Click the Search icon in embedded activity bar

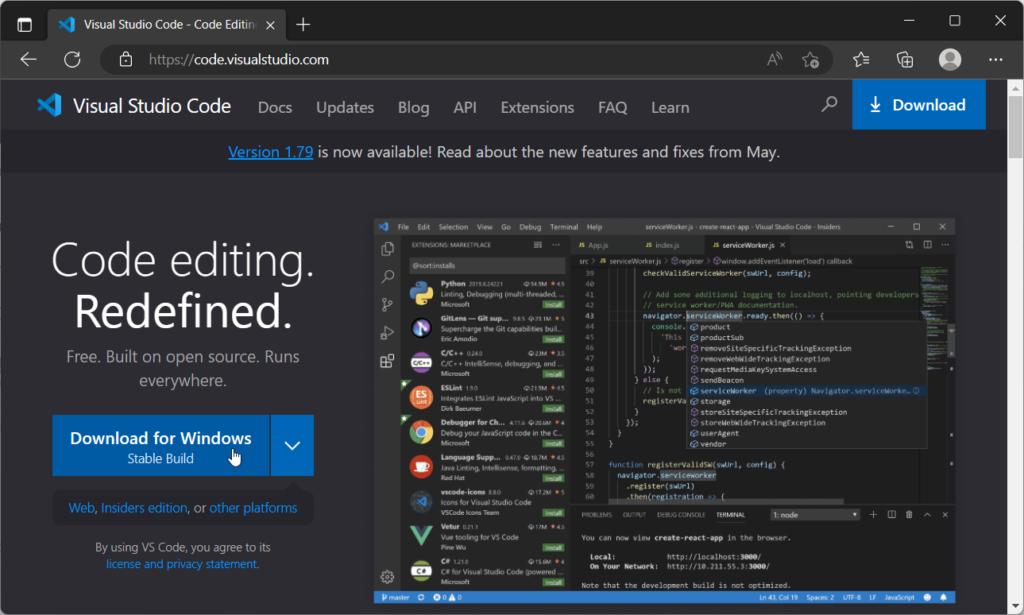[x=387, y=277]
